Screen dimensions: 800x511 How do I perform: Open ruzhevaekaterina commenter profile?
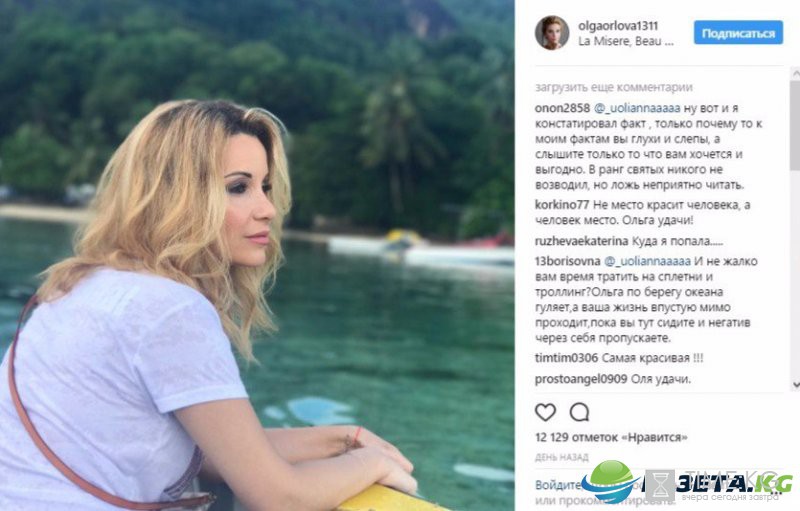point(582,241)
